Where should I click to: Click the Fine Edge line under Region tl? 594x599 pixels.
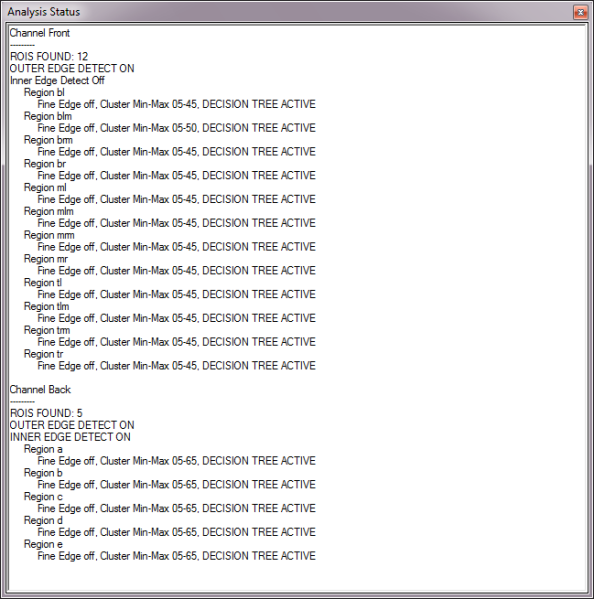tap(176, 295)
